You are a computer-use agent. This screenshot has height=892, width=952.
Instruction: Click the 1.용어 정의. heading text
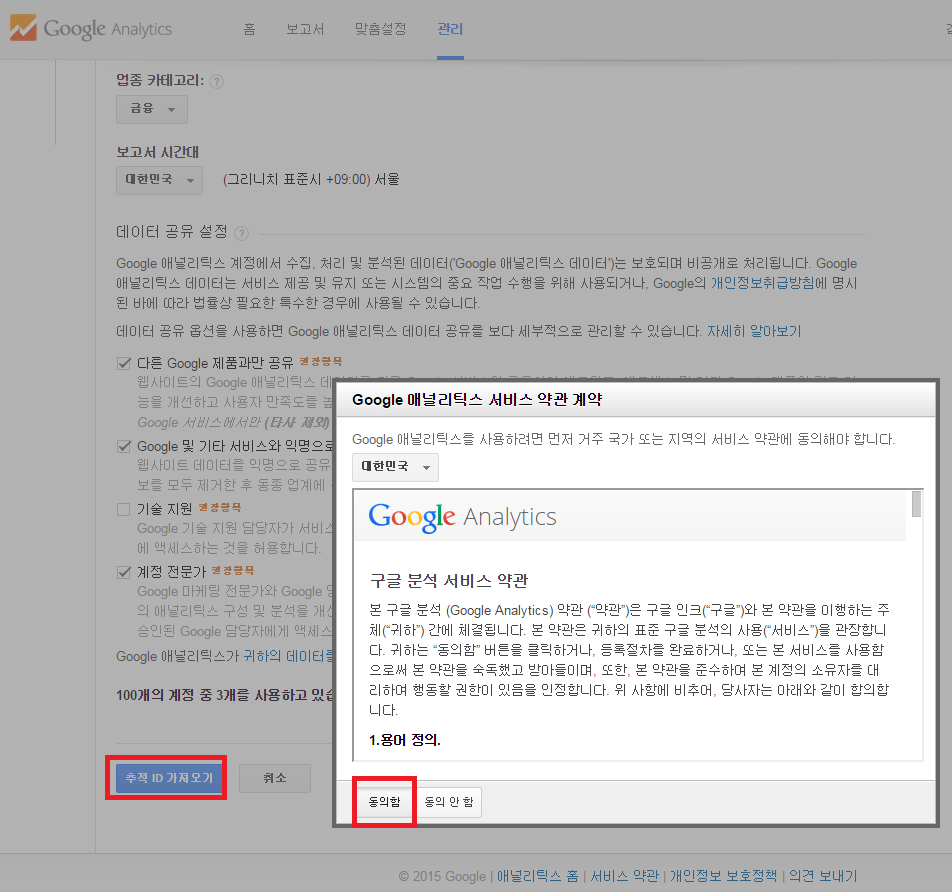405,740
